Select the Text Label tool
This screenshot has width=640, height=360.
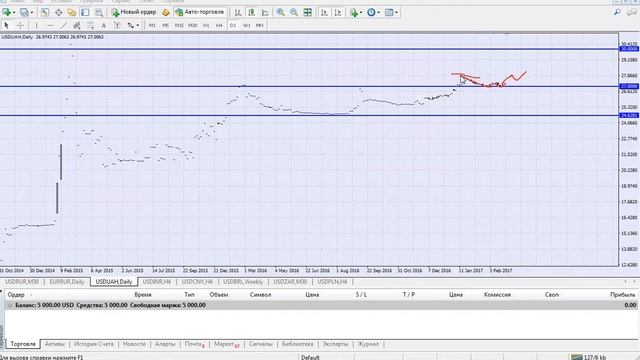[117, 25]
